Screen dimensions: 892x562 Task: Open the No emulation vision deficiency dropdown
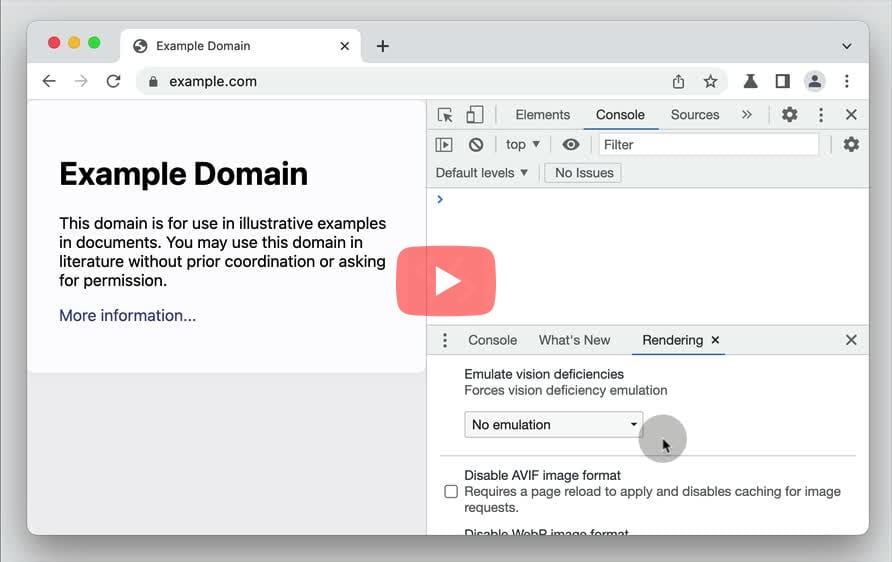point(554,425)
